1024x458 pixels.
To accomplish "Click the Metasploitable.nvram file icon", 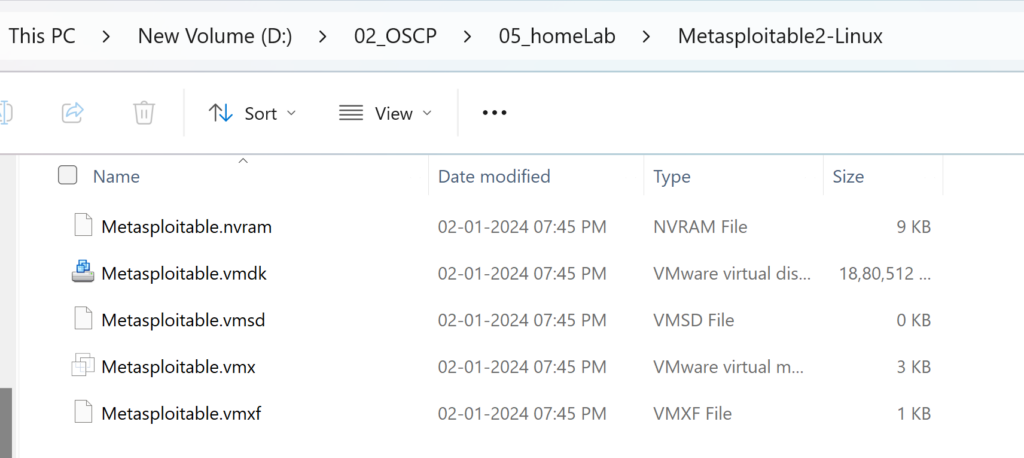I will [x=83, y=225].
